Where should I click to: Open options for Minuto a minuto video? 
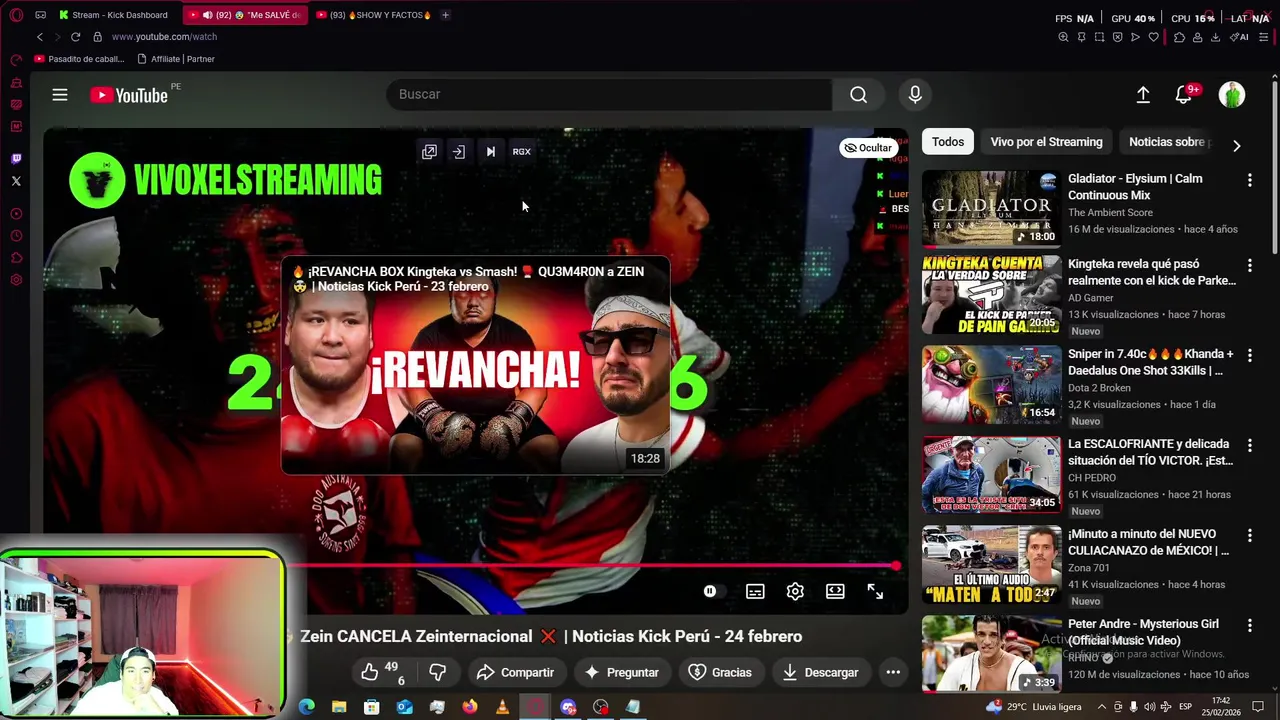[1249, 535]
